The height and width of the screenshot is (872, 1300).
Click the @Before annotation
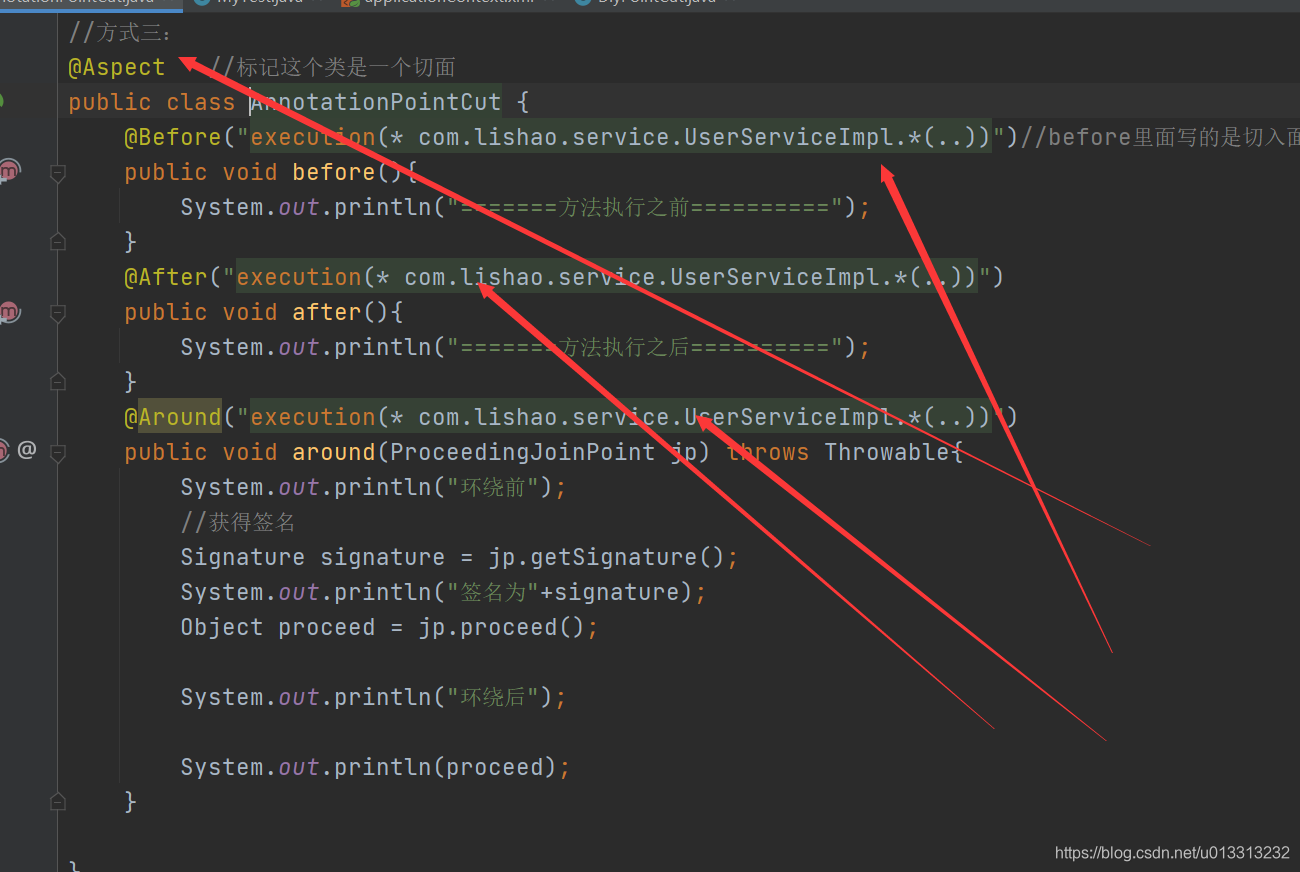[x=172, y=137]
